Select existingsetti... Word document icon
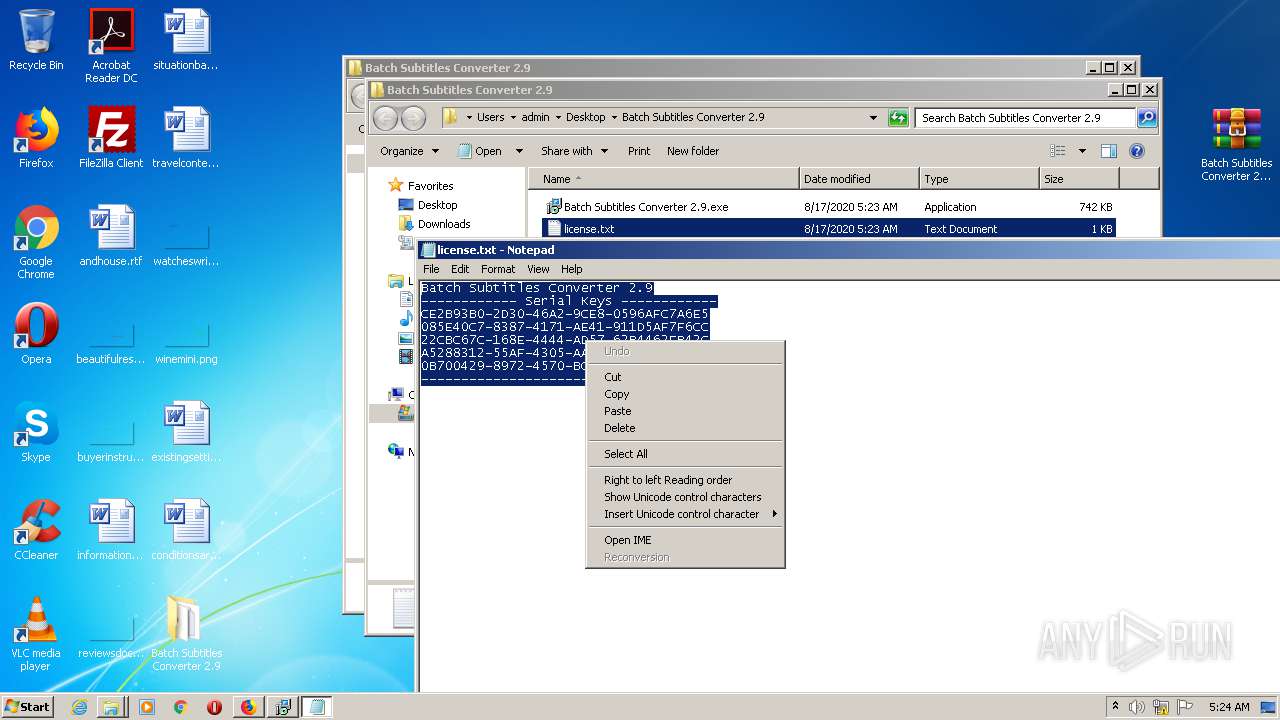Screen dimensions: 1280x720 click(186, 432)
